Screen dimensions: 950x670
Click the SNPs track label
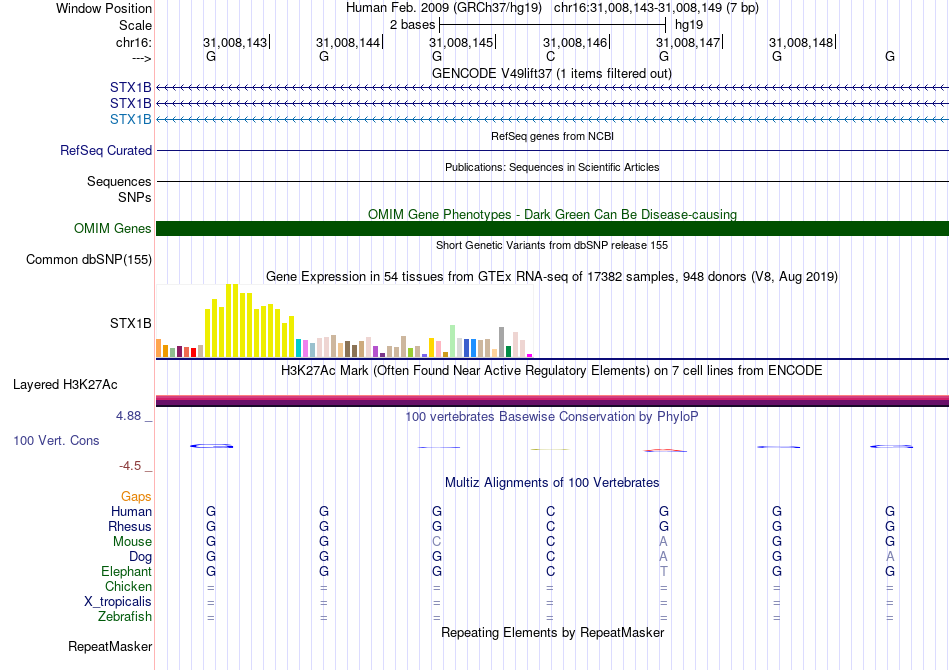click(x=135, y=197)
